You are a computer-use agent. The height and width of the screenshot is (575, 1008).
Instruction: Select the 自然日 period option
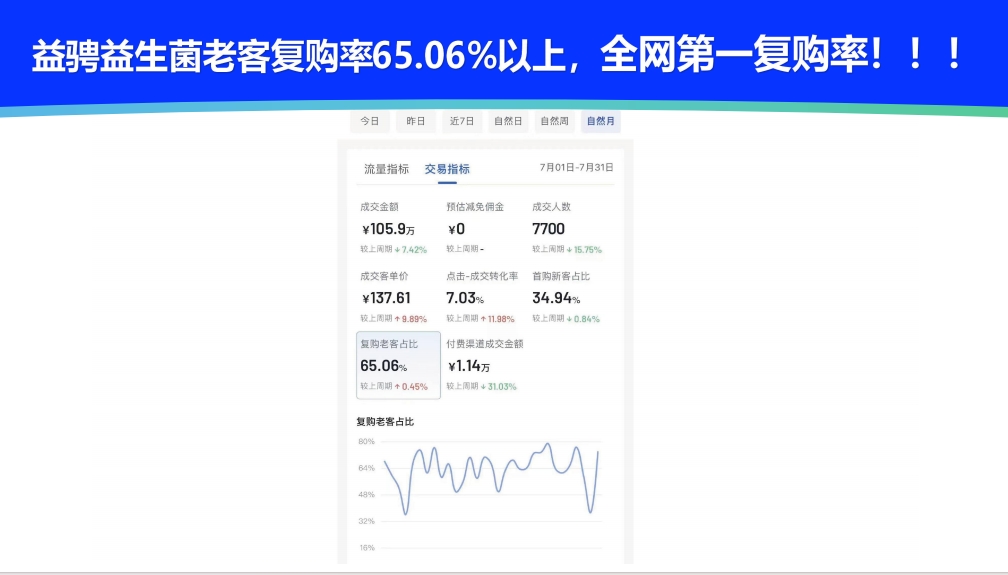tap(508, 121)
